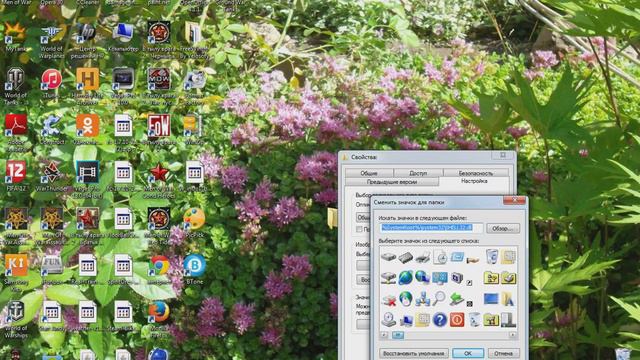
Task: Open the BTone blue B desktop shortcut
Action: [194, 269]
